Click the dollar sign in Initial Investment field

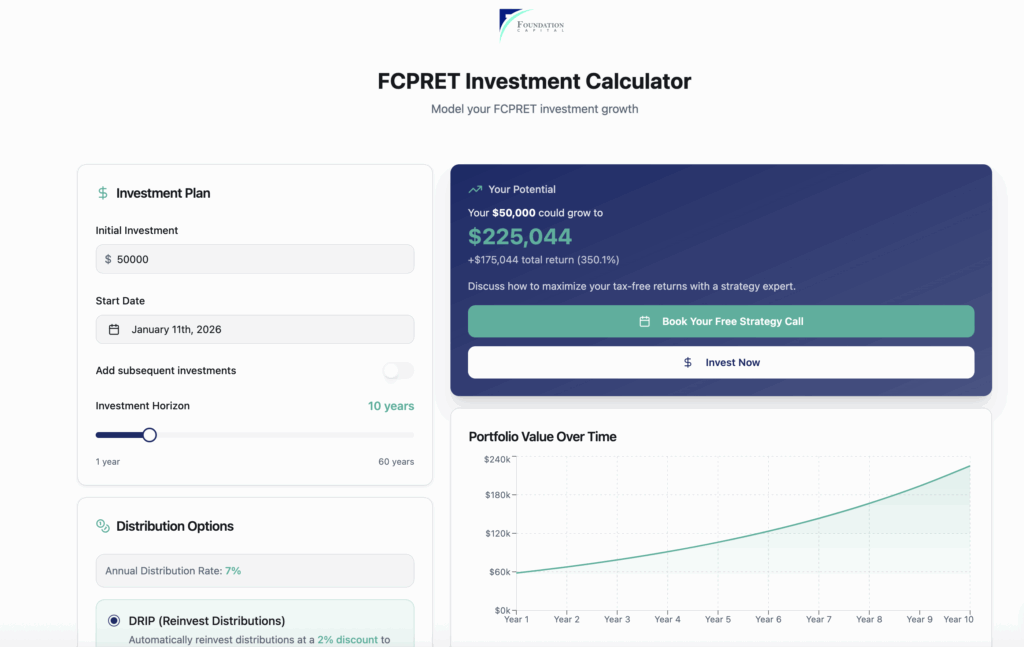click(109, 259)
